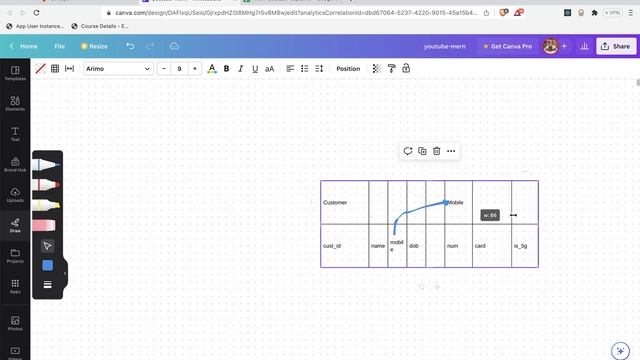The width and height of the screenshot is (640, 360).
Task: Click the rotate/sync icon on floating toolbar
Action: 408,151
